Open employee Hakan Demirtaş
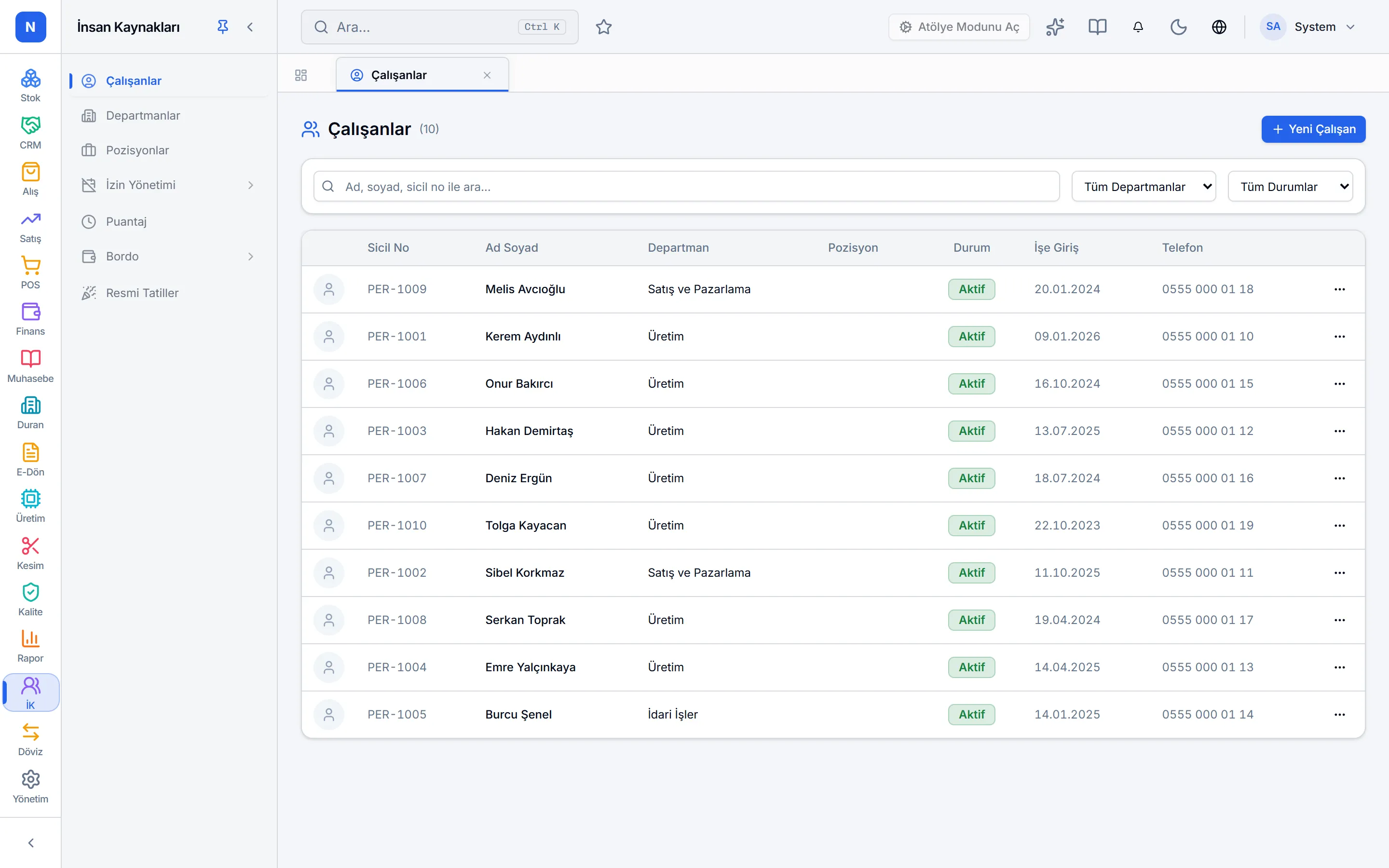This screenshot has width=1389, height=868. pos(529,431)
